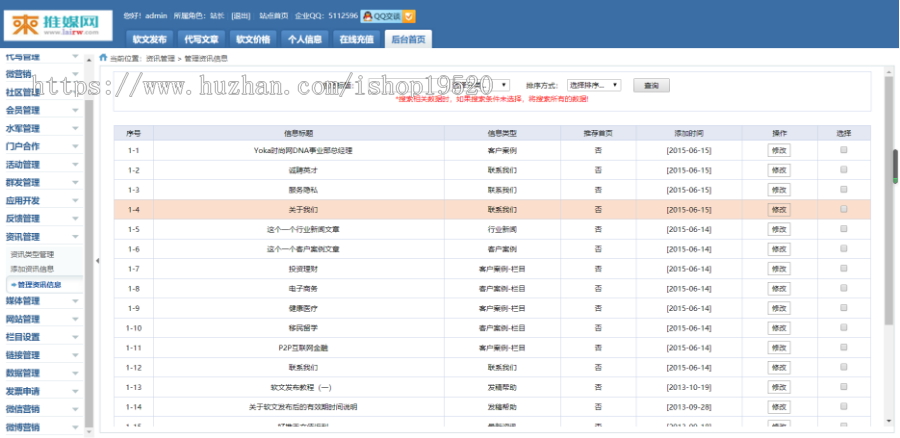Screen dimensions: 900x438
Task: Open the 排序方式 sort dropdown
Action: tap(594, 85)
